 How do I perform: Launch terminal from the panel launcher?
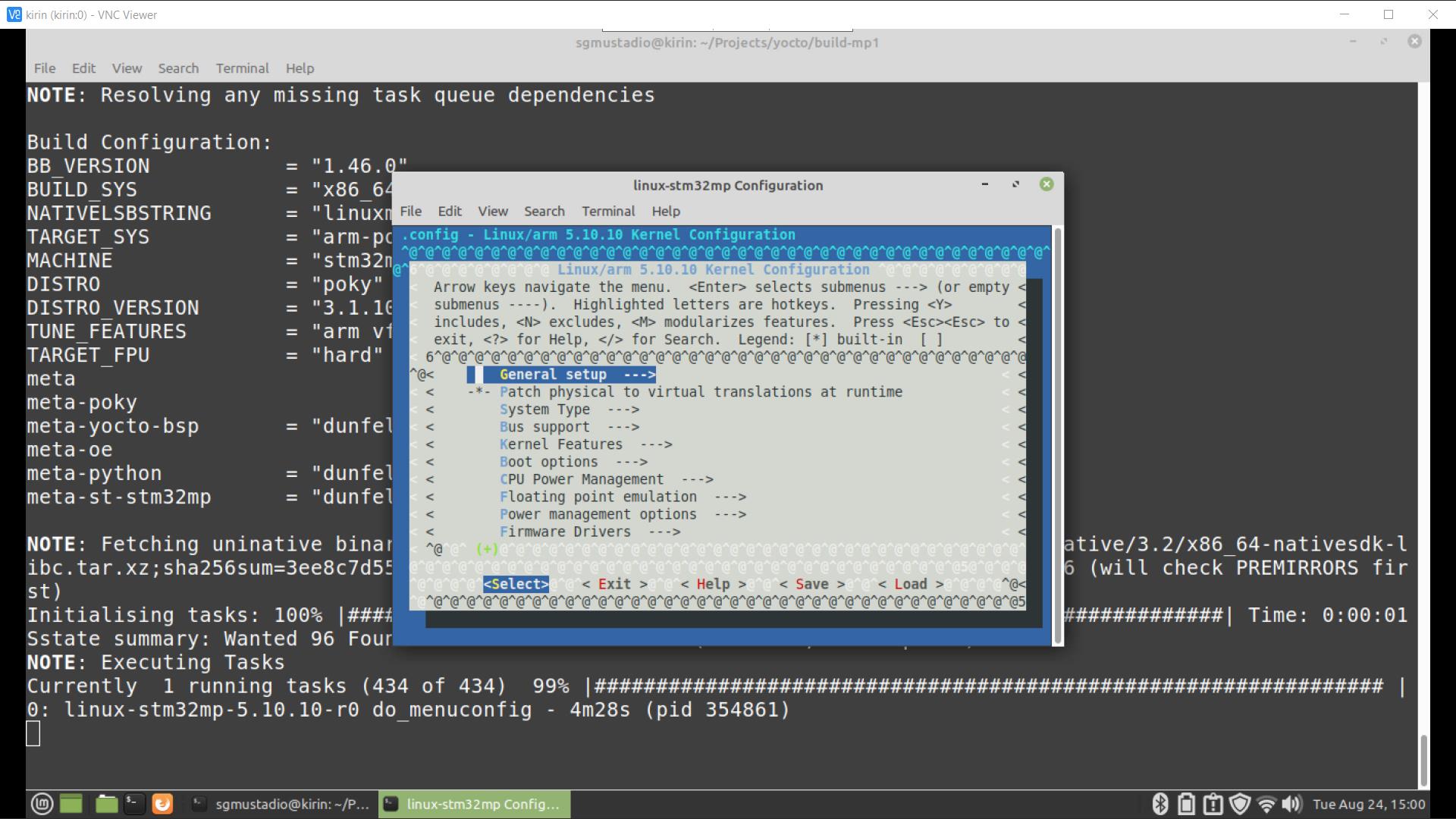[134, 804]
